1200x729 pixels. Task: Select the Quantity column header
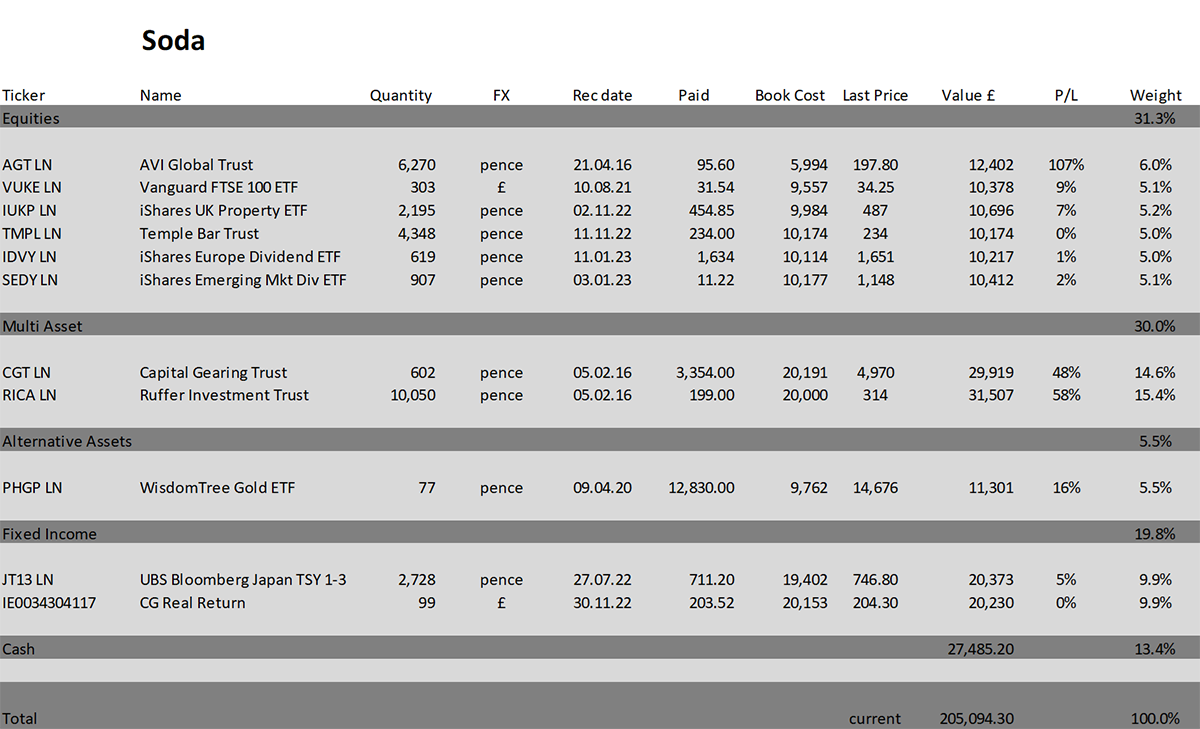401,96
